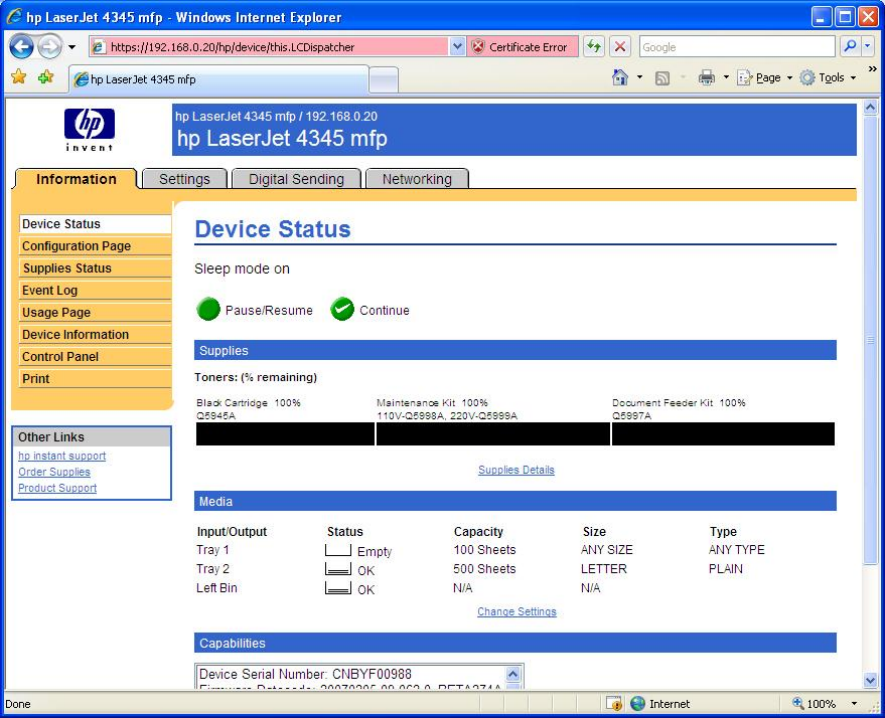Open the Print options dropdown arrow
885x718 pixels.
(x=726, y=77)
